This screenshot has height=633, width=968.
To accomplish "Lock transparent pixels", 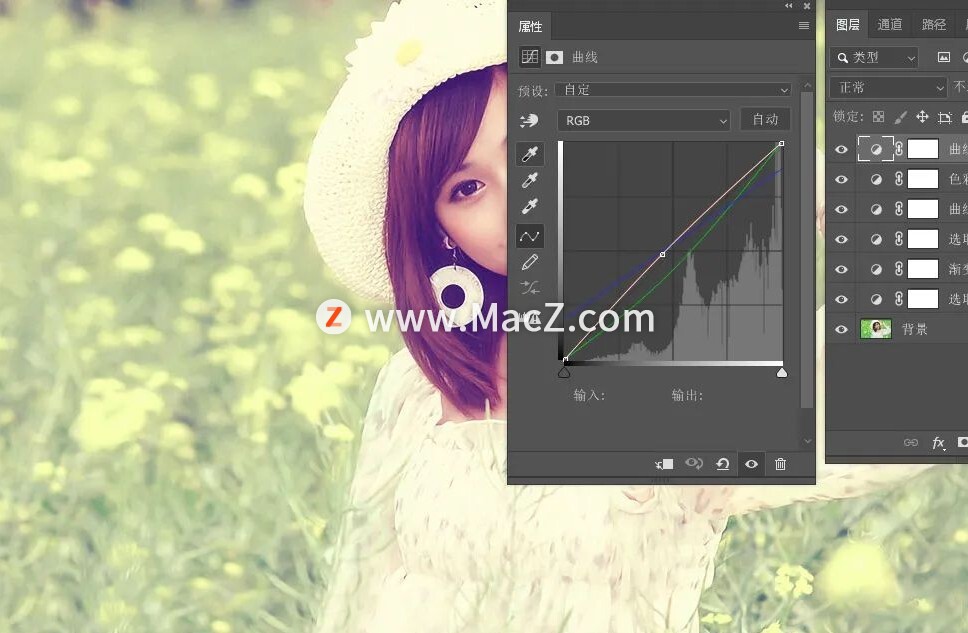I will coord(878,117).
